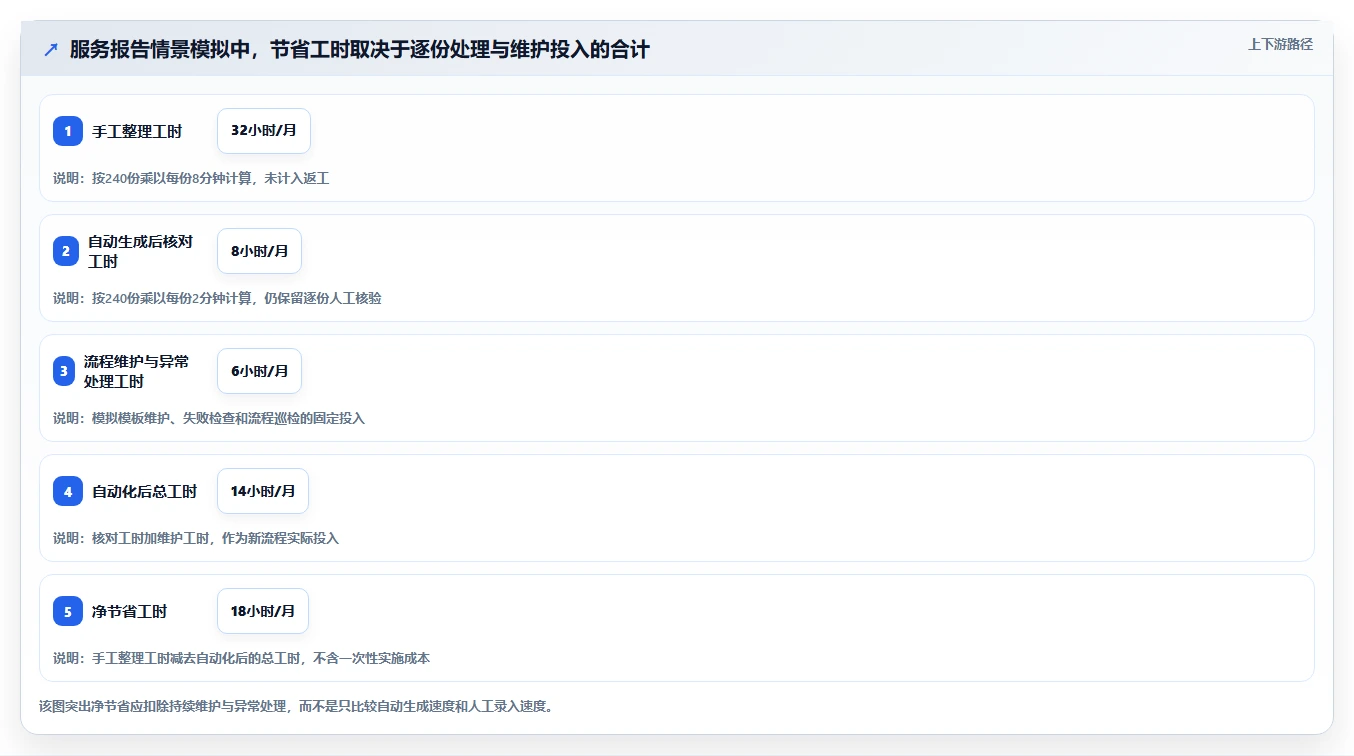Viewport: 1354px width, 756px height.
Task: Click the footer caption 该图突出净节省
Action: [x=296, y=706]
